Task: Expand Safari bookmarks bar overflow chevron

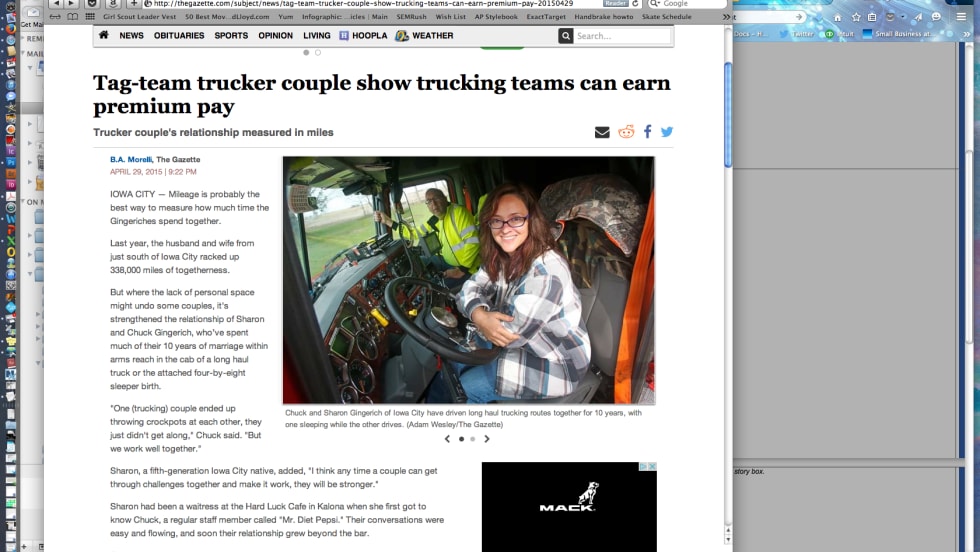Action: [726, 17]
